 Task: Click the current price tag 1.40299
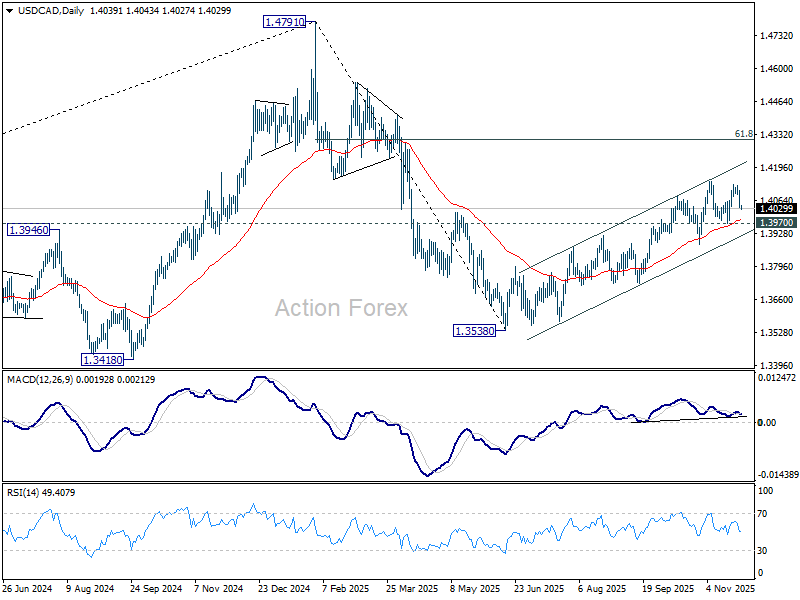point(777,209)
